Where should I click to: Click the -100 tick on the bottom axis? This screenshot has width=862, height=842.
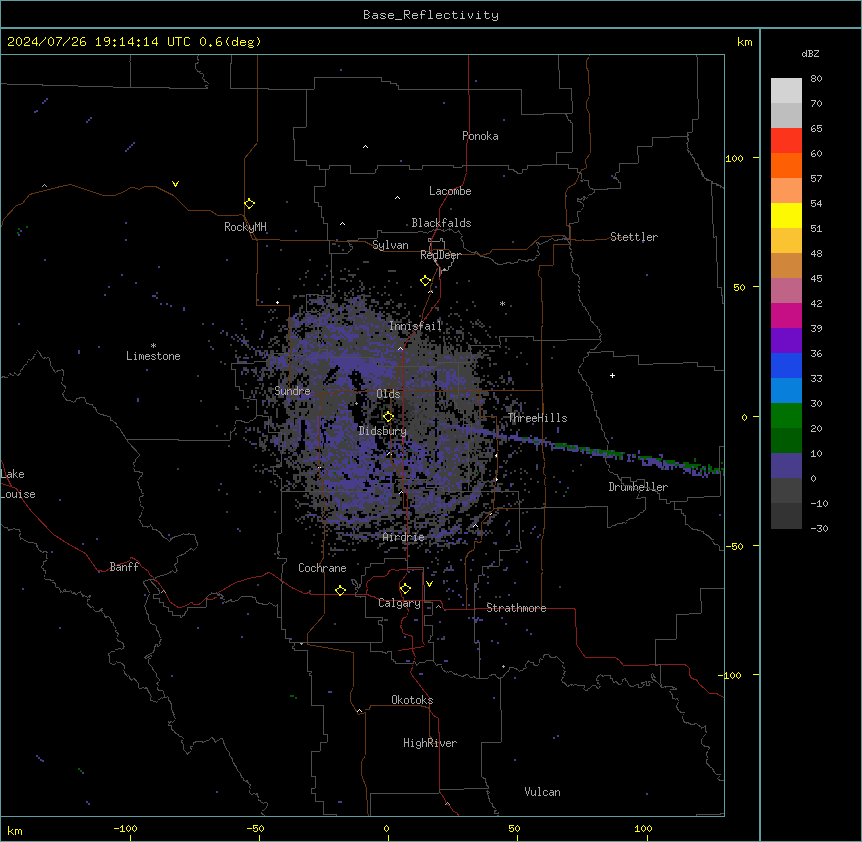(126, 828)
